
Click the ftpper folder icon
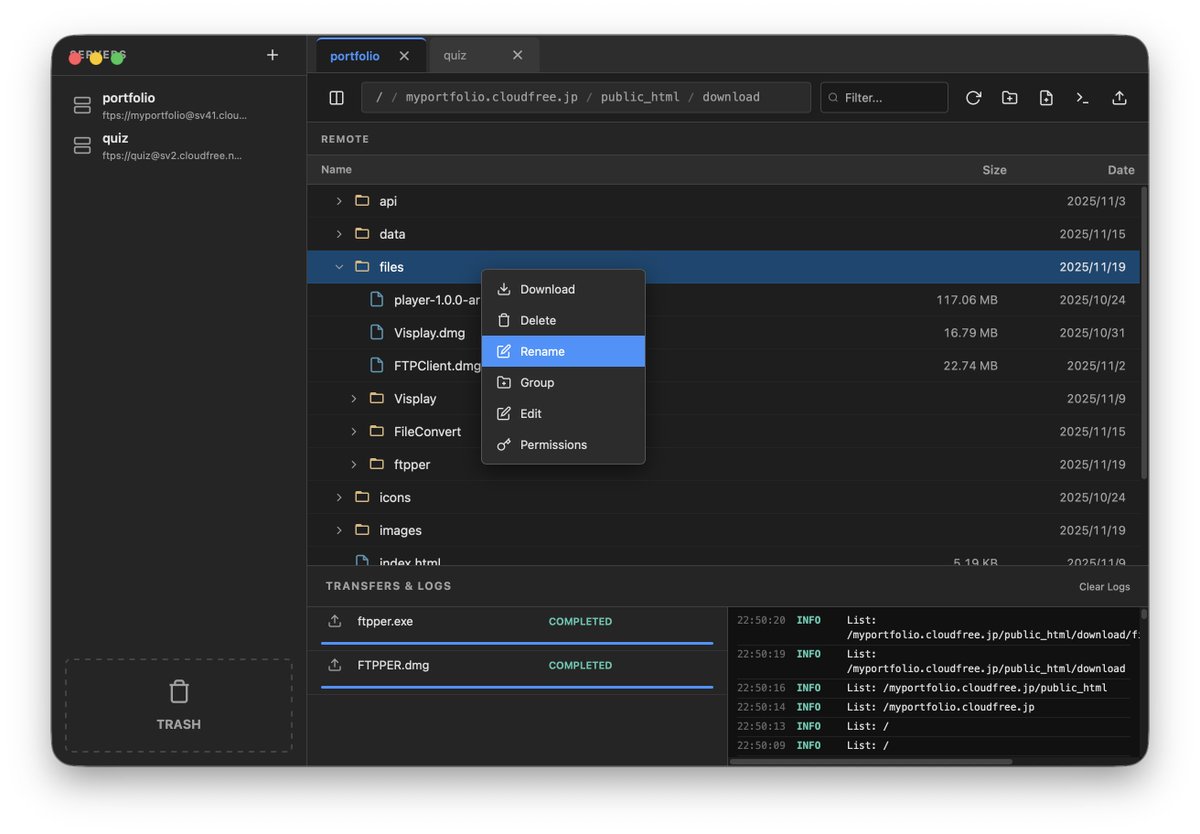click(x=377, y=464)
